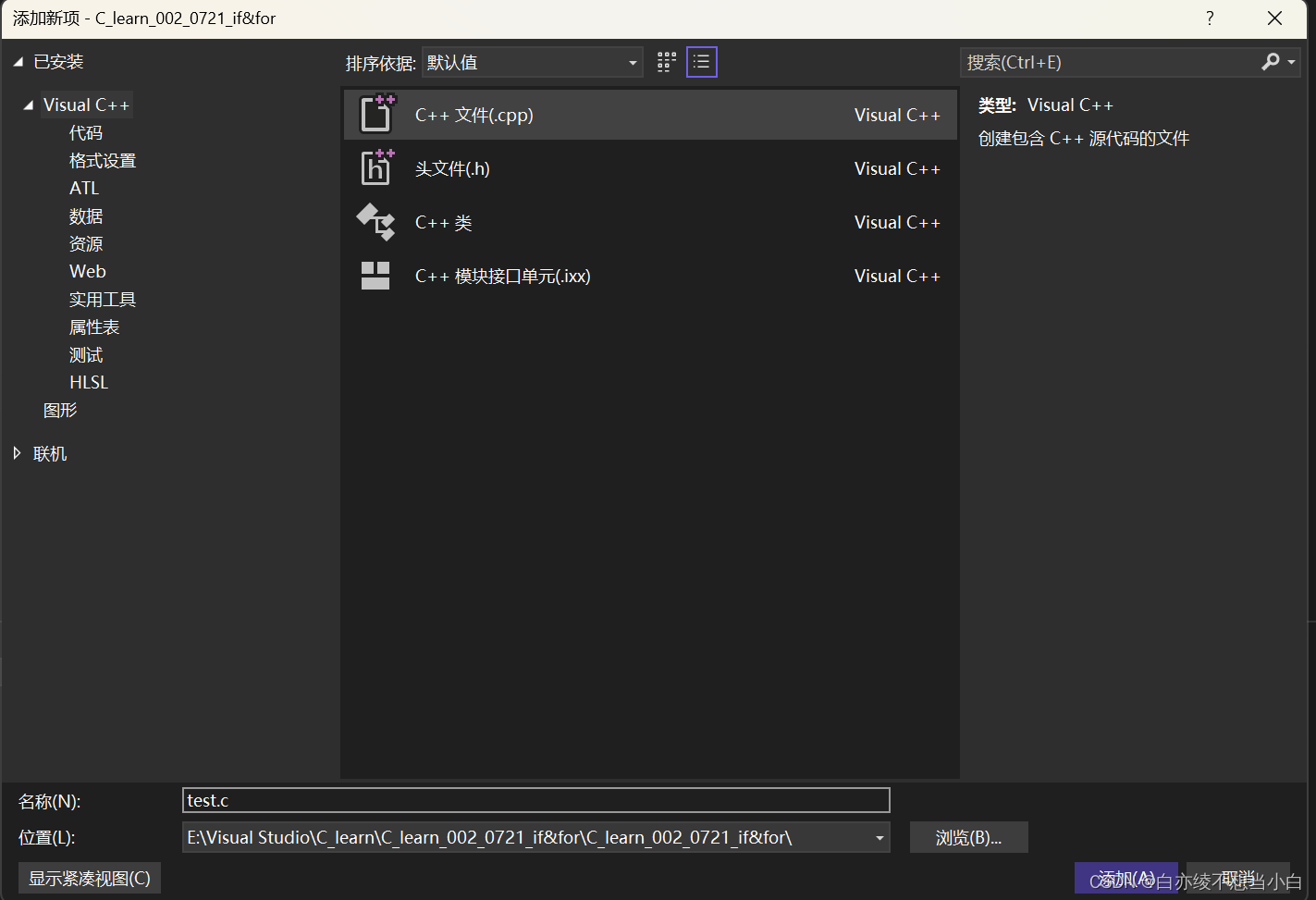Click the 浏览(B) browse button
This screenshot has width=1316, height=900.
(x=968, y=837)
